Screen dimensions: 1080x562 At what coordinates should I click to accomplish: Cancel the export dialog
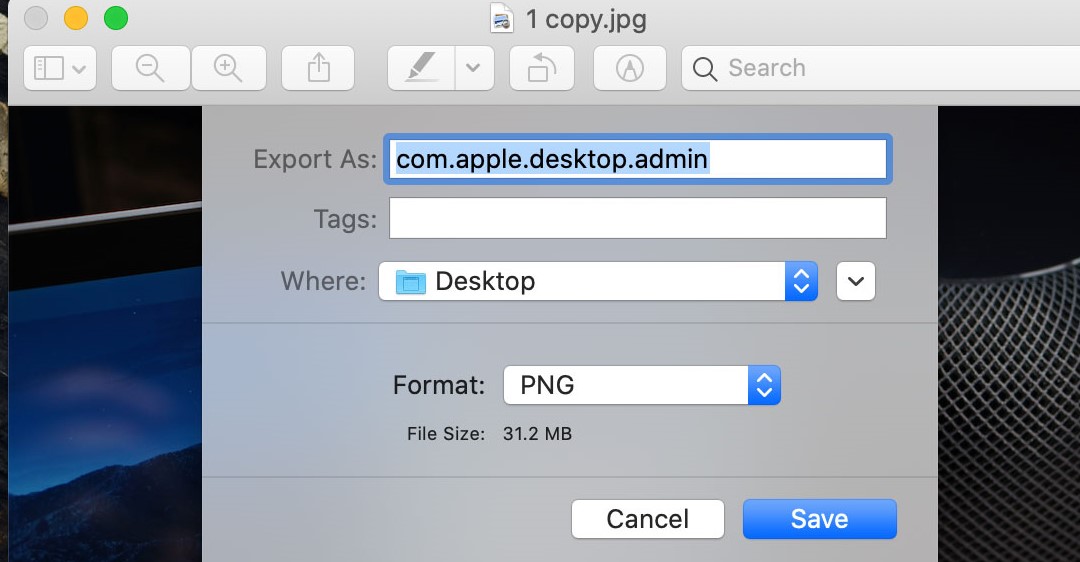click(x=647, y=519)
